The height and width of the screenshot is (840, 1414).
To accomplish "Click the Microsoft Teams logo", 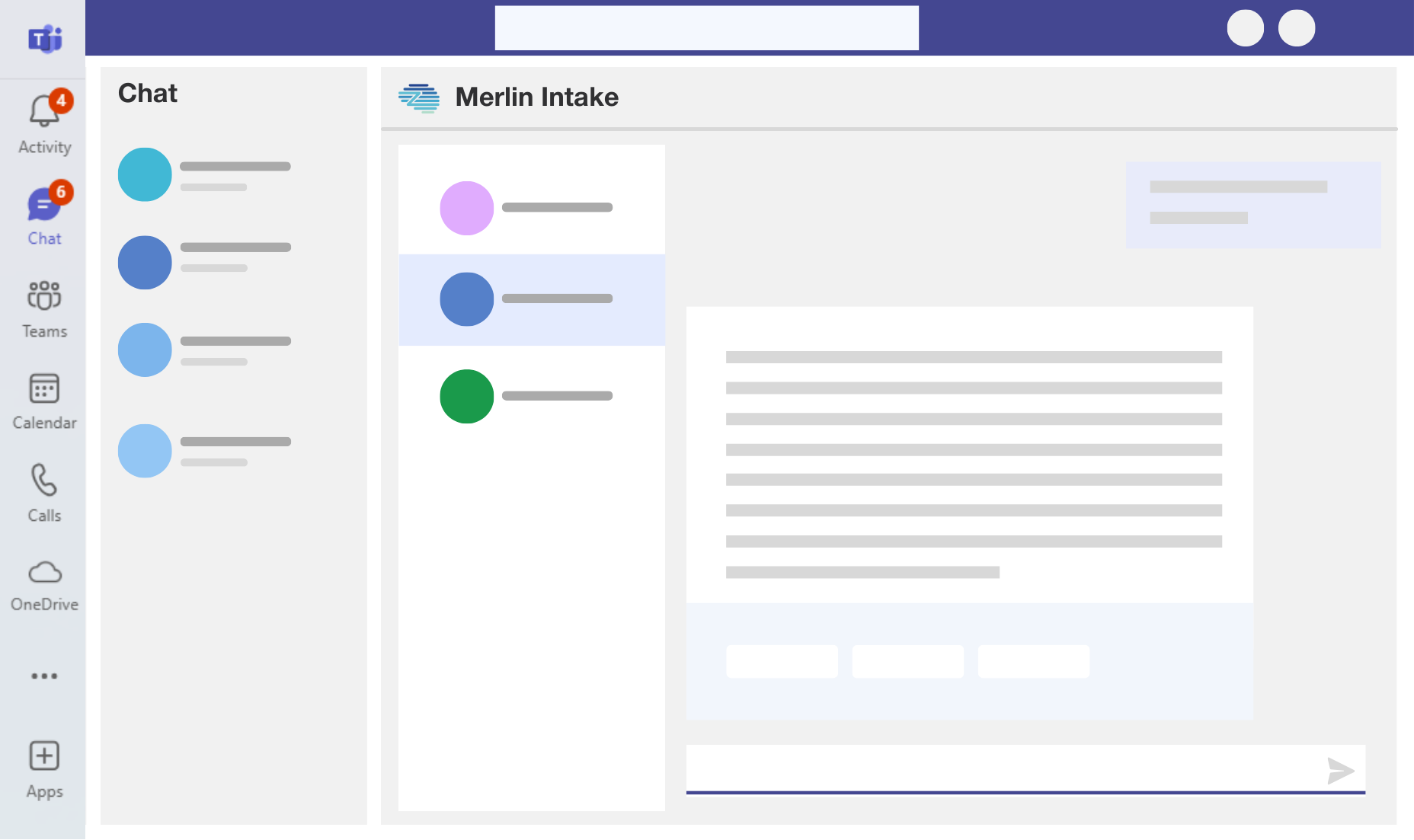I will click(45, 39).
